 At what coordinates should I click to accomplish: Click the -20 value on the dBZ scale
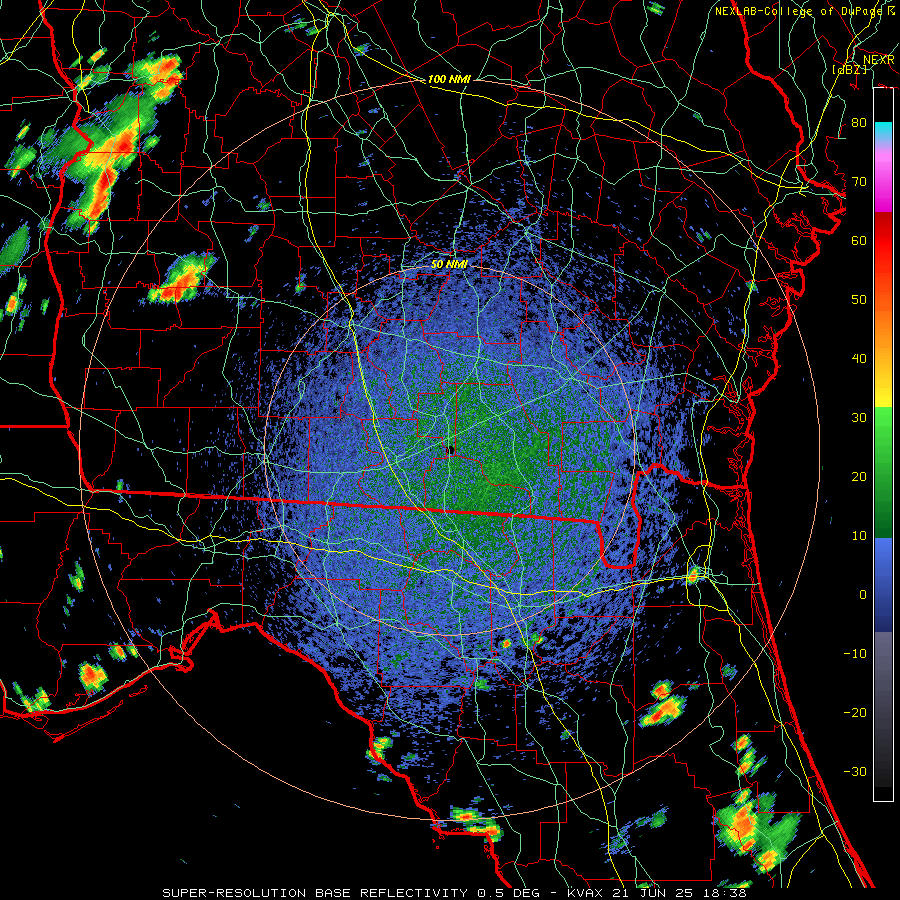[855, 712]
